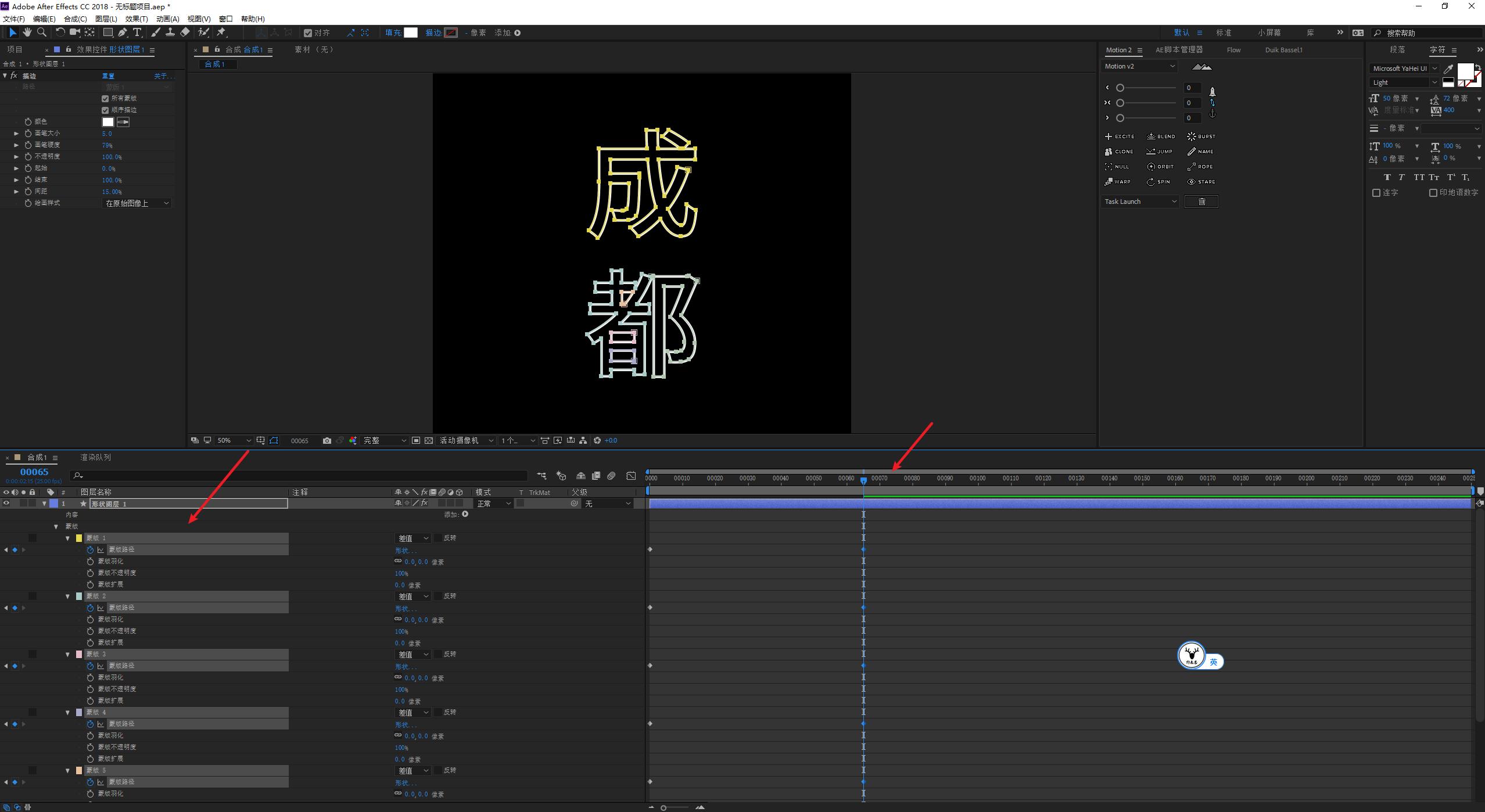This screenshot has height=812, width=1485.
Task: Open the 效果(T) menu
Action: [x=136, y=19]
